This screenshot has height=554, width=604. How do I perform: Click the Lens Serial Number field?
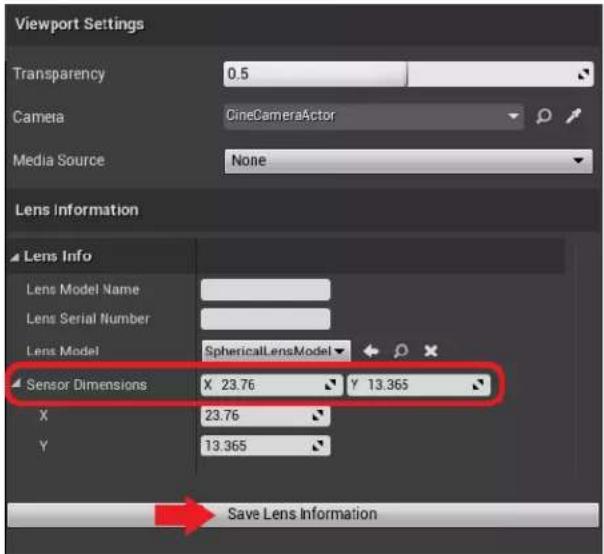click(x=265, y=319)
